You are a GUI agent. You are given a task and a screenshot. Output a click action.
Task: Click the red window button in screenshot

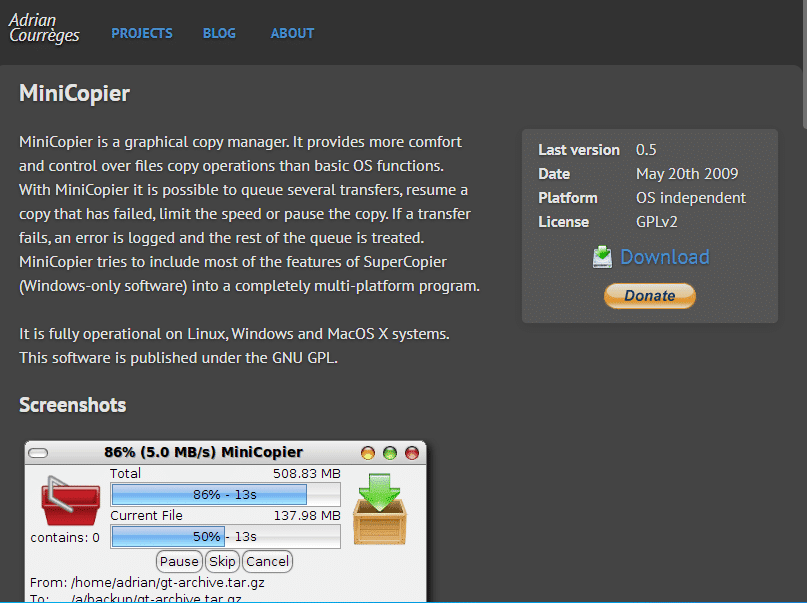(x=412, y=453)
